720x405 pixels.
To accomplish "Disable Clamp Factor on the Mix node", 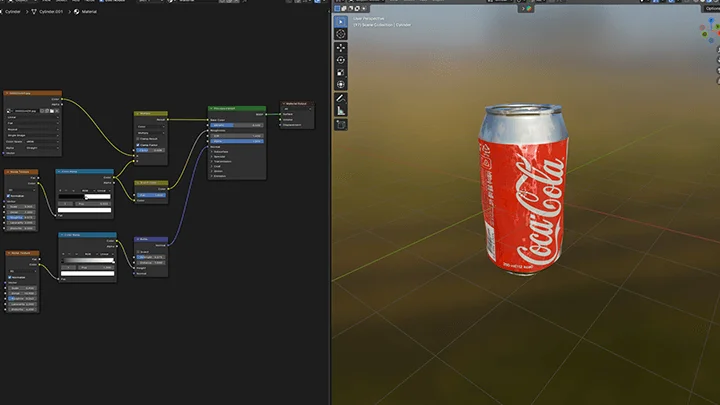I will [x=138, y=145].
